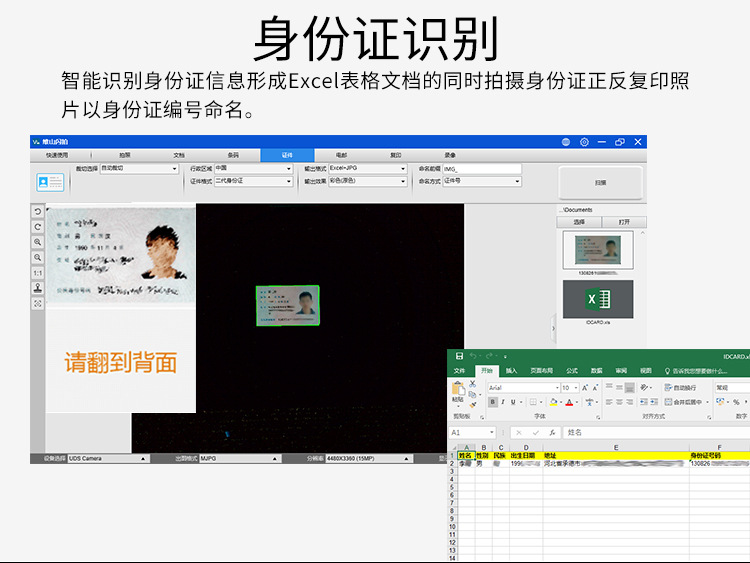Image resolution: width=750 pixels, height=563 pixels.
Task: Switch to the 证件 tab
Action: pos(287,155)
